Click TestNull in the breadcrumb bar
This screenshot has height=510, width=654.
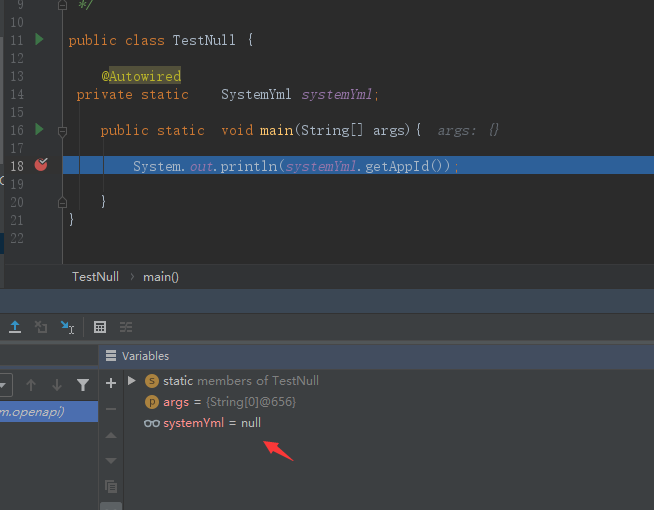click(x=95, y=277)
